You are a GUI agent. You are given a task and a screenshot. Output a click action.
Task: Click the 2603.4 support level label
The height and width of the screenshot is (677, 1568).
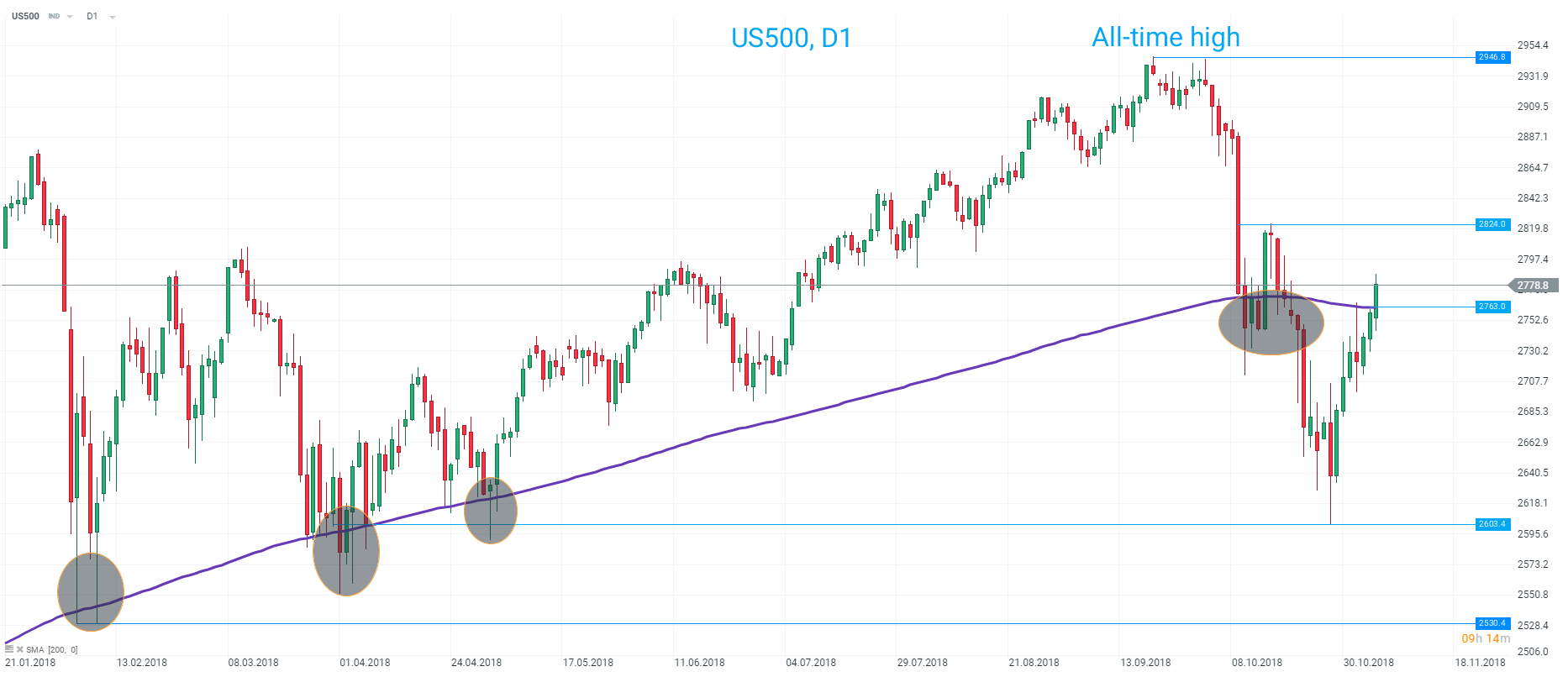pos(1492,524)
